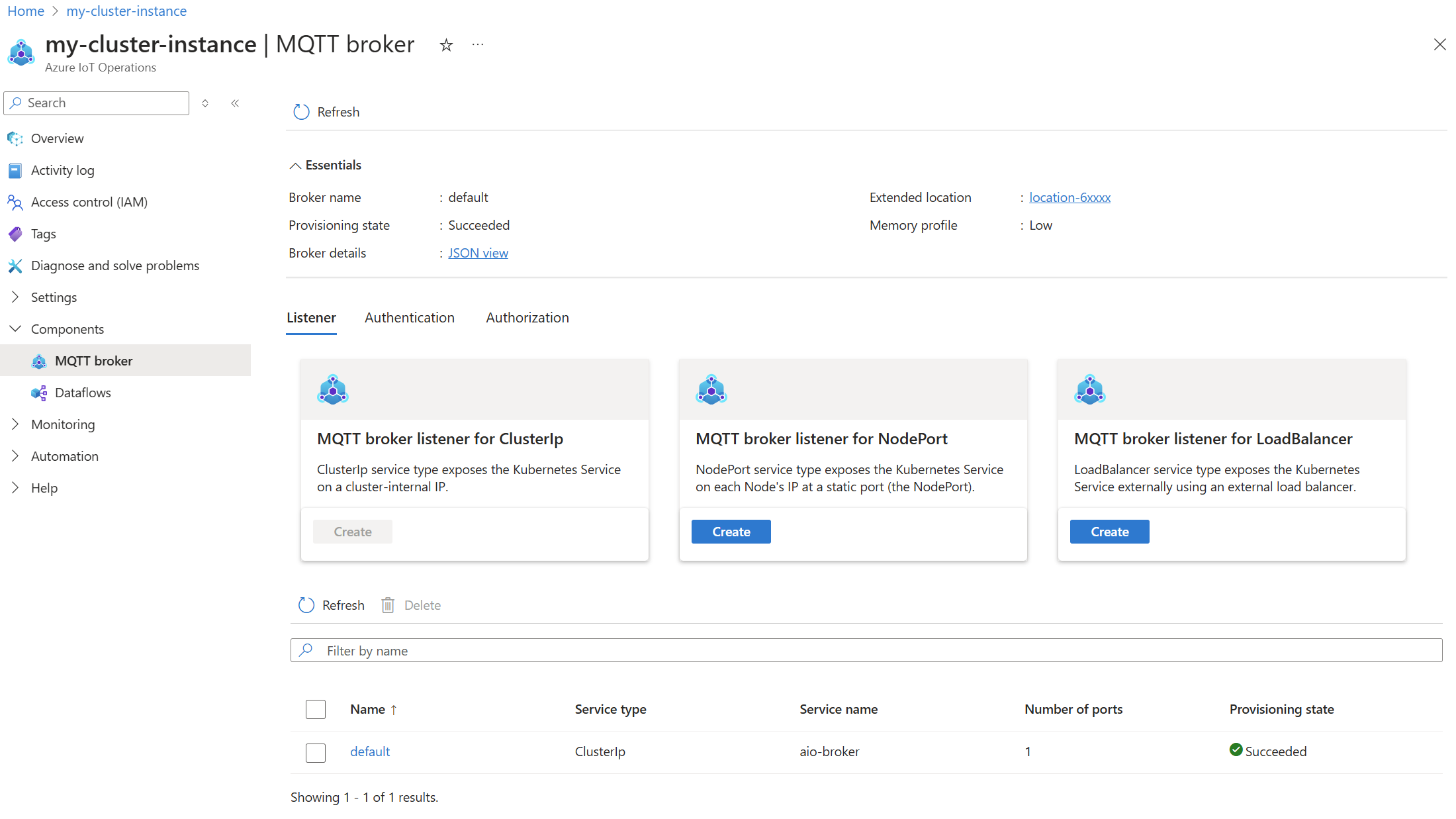Select the Listener tab

312,317
